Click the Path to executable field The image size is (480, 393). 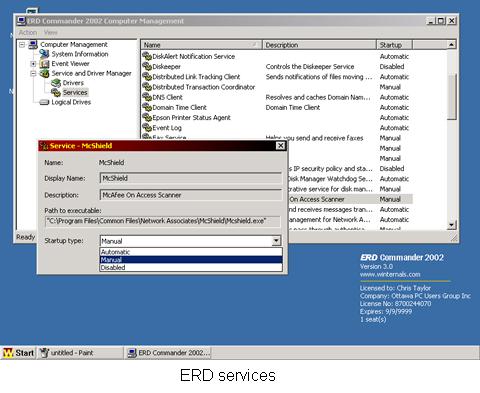tap(163, 221)
